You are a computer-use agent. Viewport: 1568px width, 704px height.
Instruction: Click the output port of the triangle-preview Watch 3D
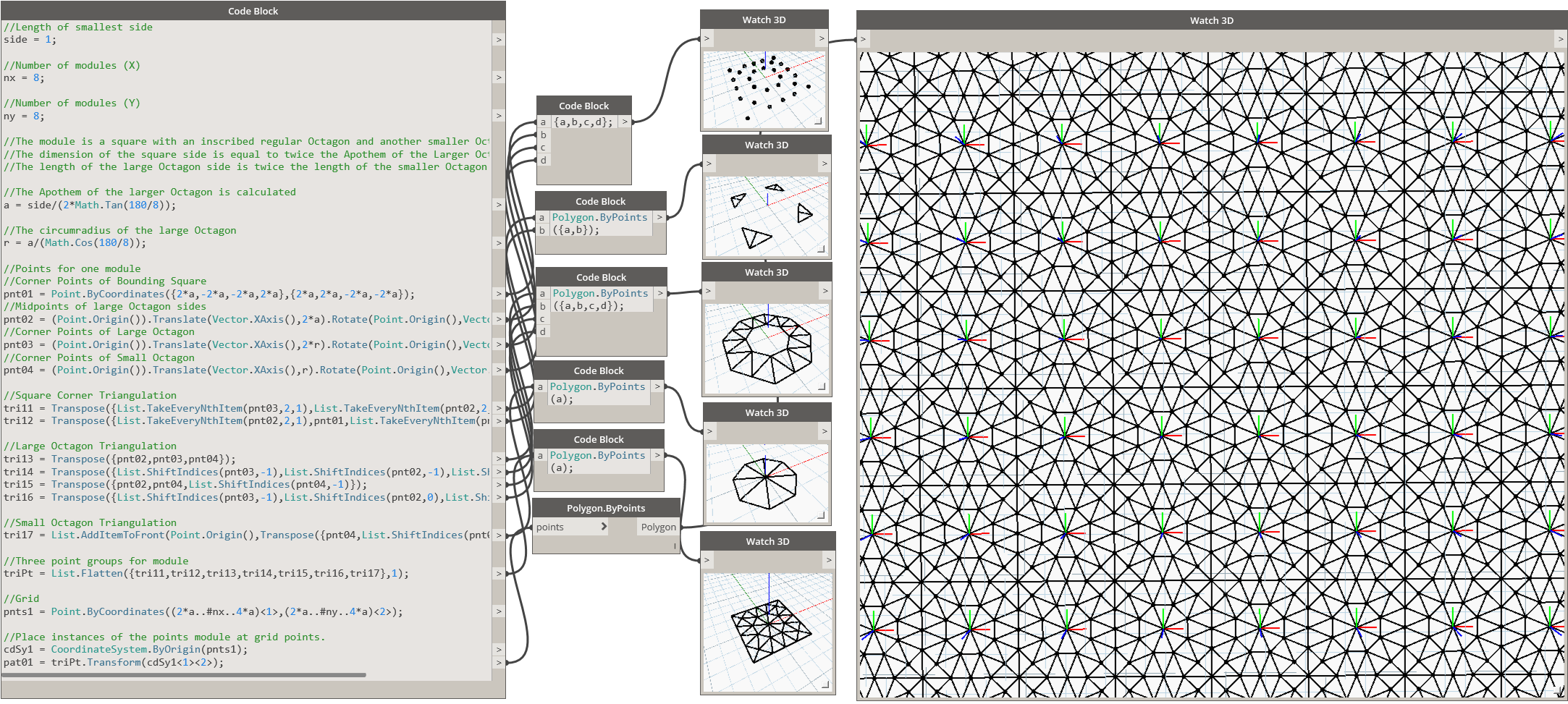(825, 164)
